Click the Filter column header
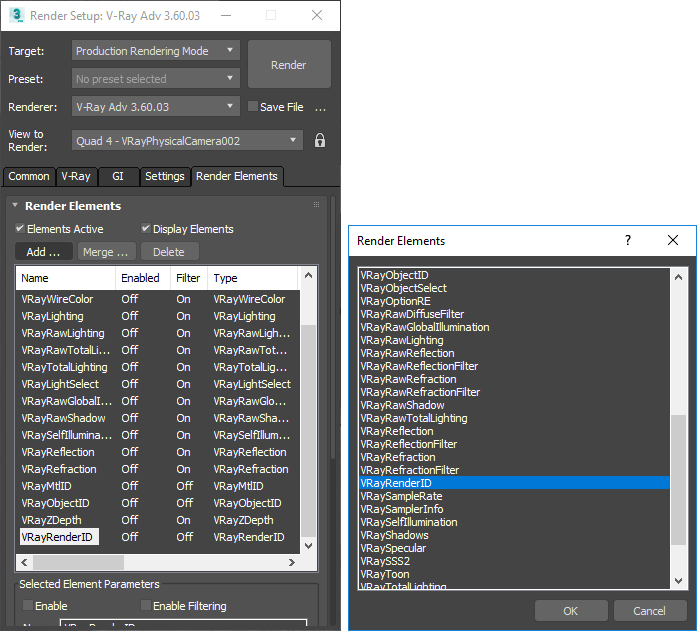This screenshot has width=697, height=631. pos(189,278)
